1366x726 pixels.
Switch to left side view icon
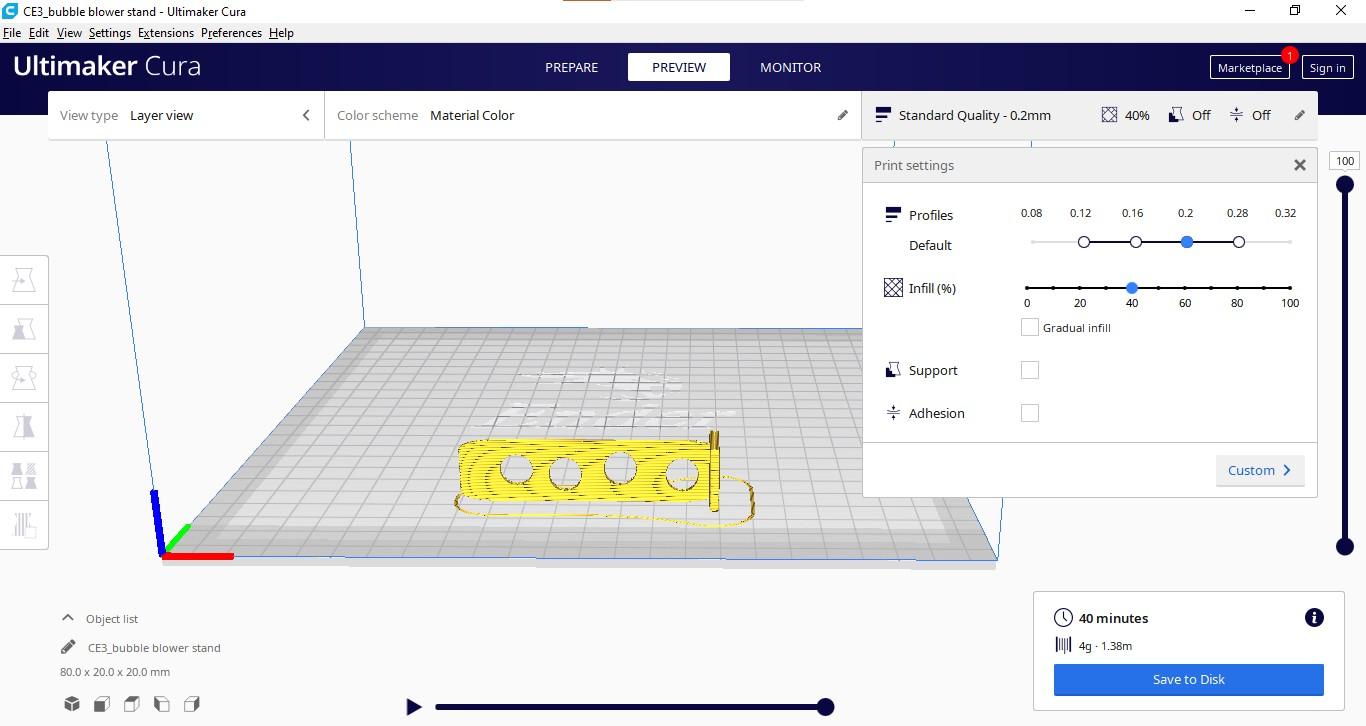click(162, 704)
